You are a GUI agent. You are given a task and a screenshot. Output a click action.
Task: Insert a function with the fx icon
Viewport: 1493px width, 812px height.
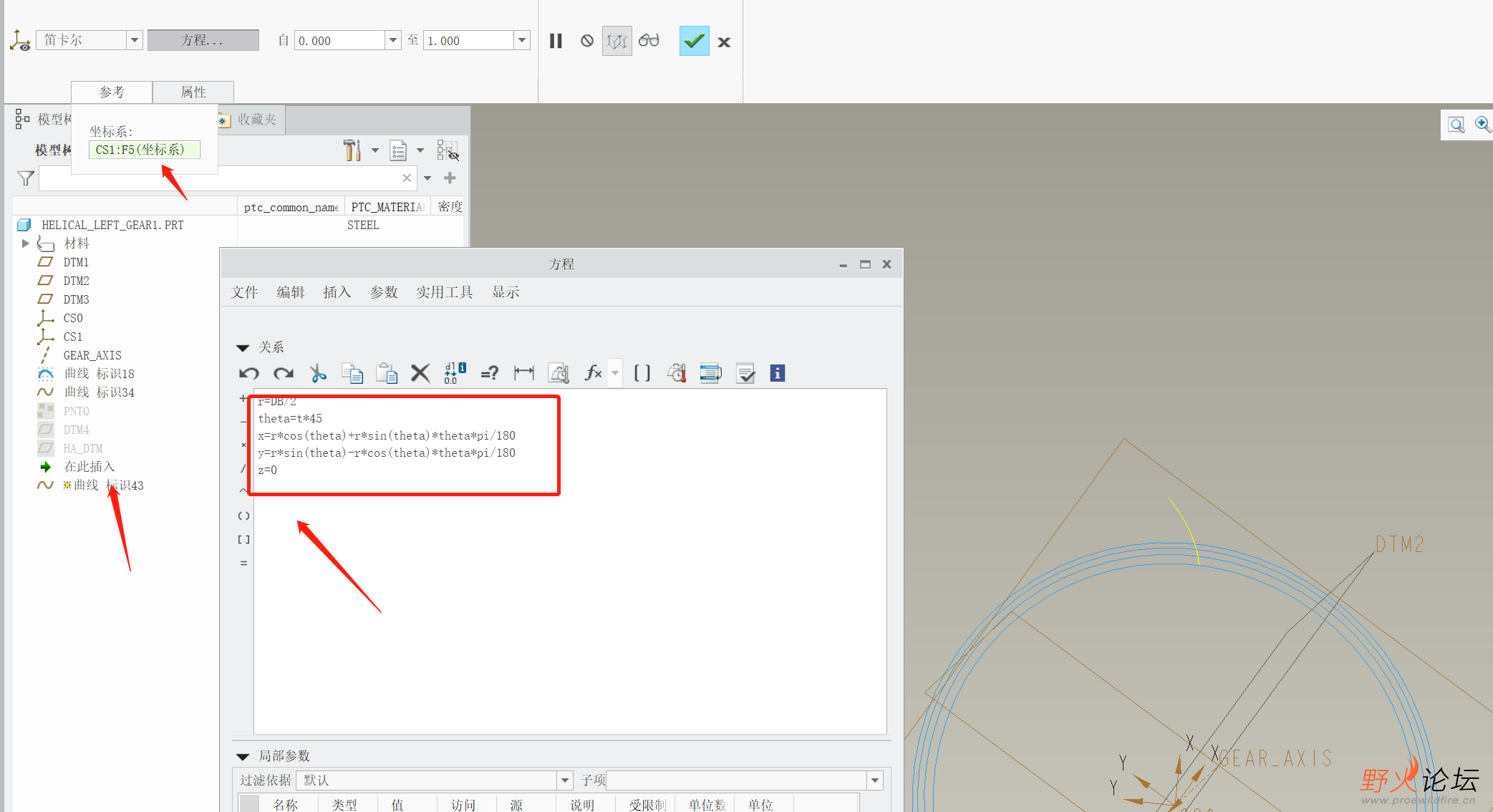(x=593, y=373)
